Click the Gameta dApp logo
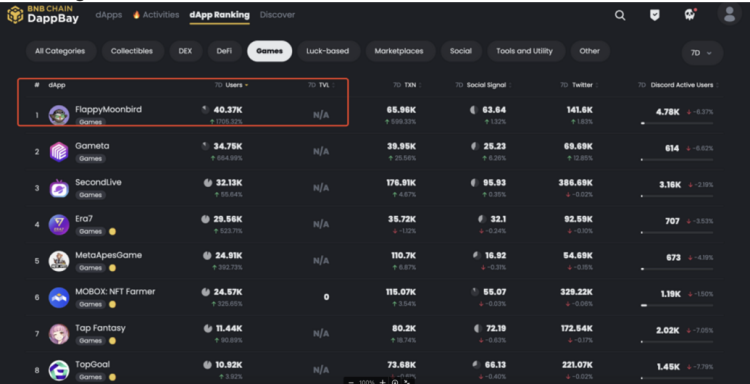The height and width of the screenshot is (384, 750). [59, 152]
